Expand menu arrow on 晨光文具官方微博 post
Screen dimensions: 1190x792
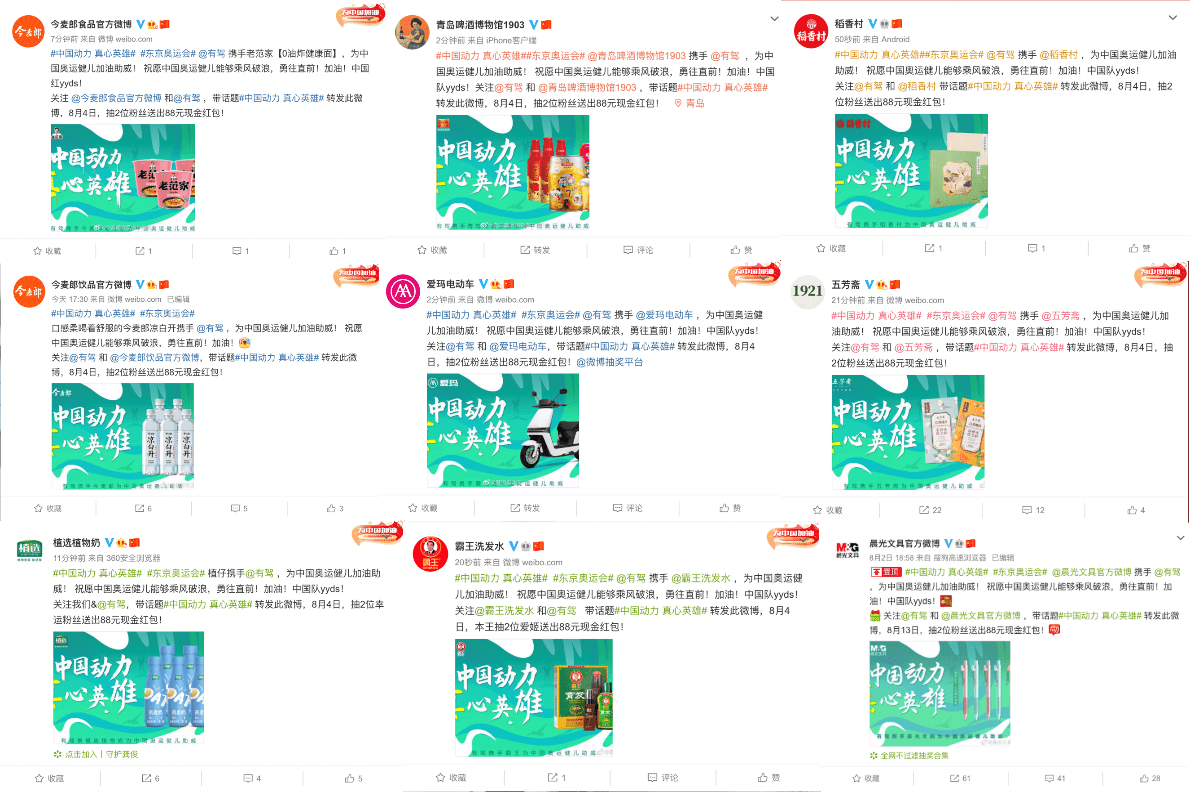point(1180,538)
